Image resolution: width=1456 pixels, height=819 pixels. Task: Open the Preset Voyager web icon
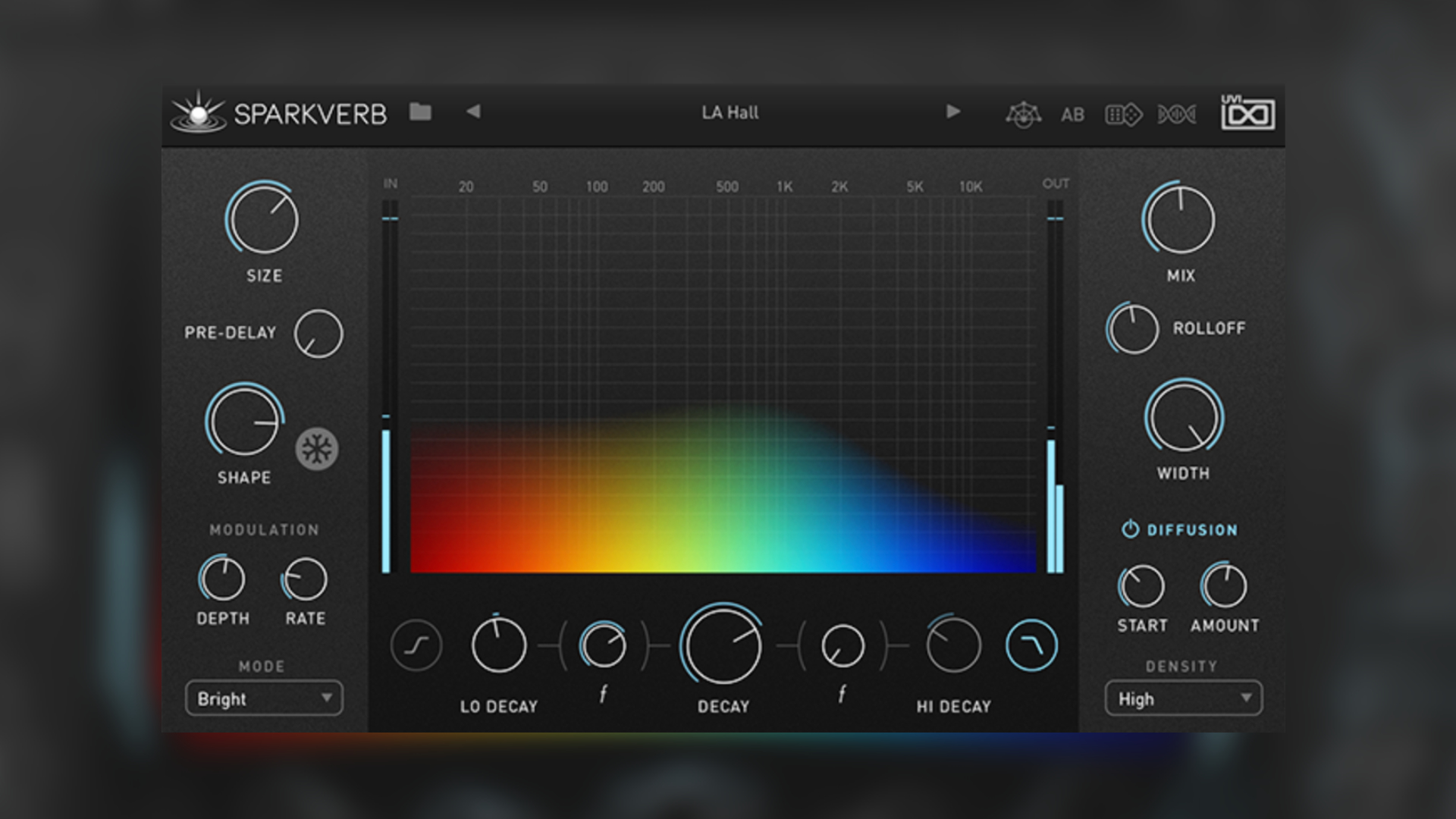pos(1023,115)
